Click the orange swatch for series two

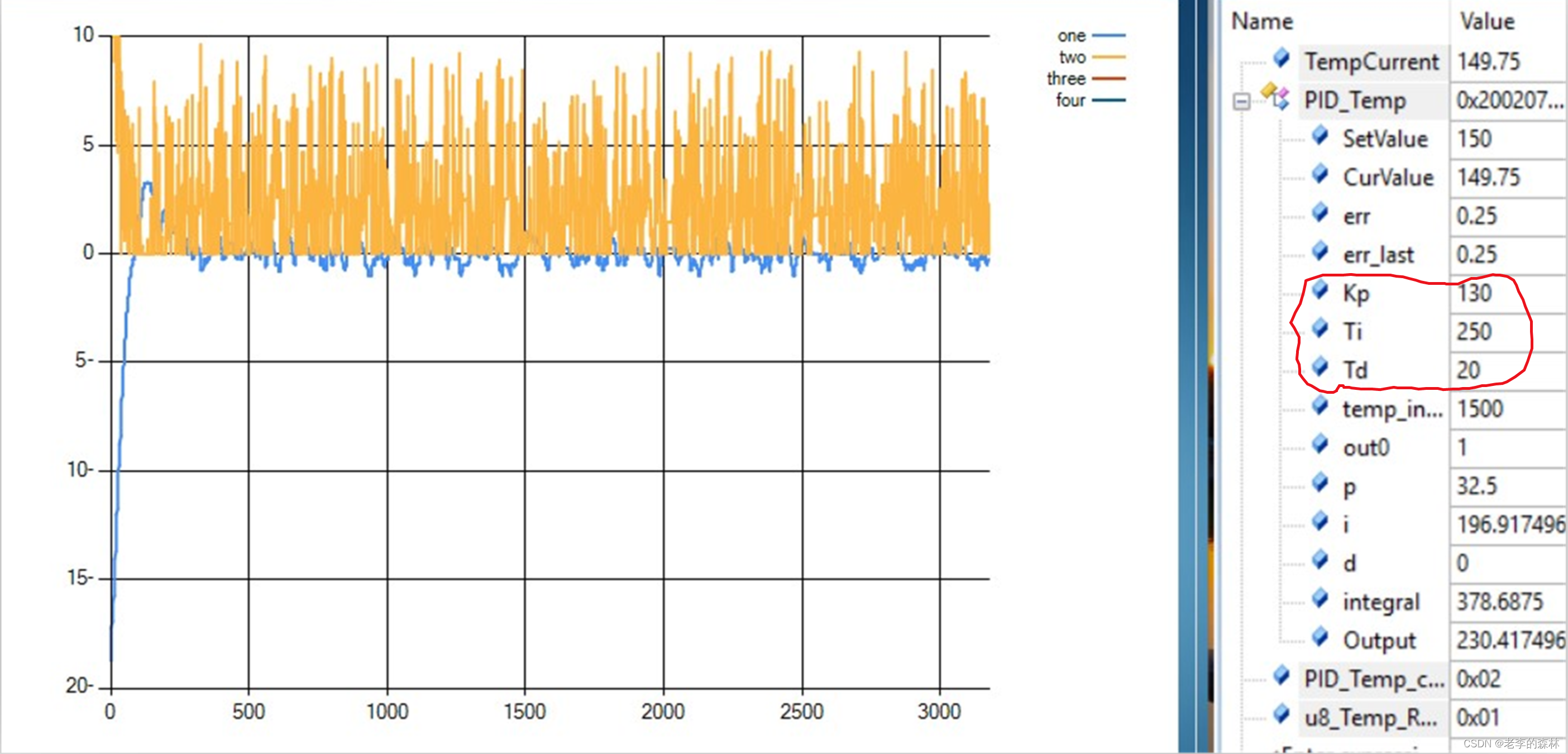1109,58
